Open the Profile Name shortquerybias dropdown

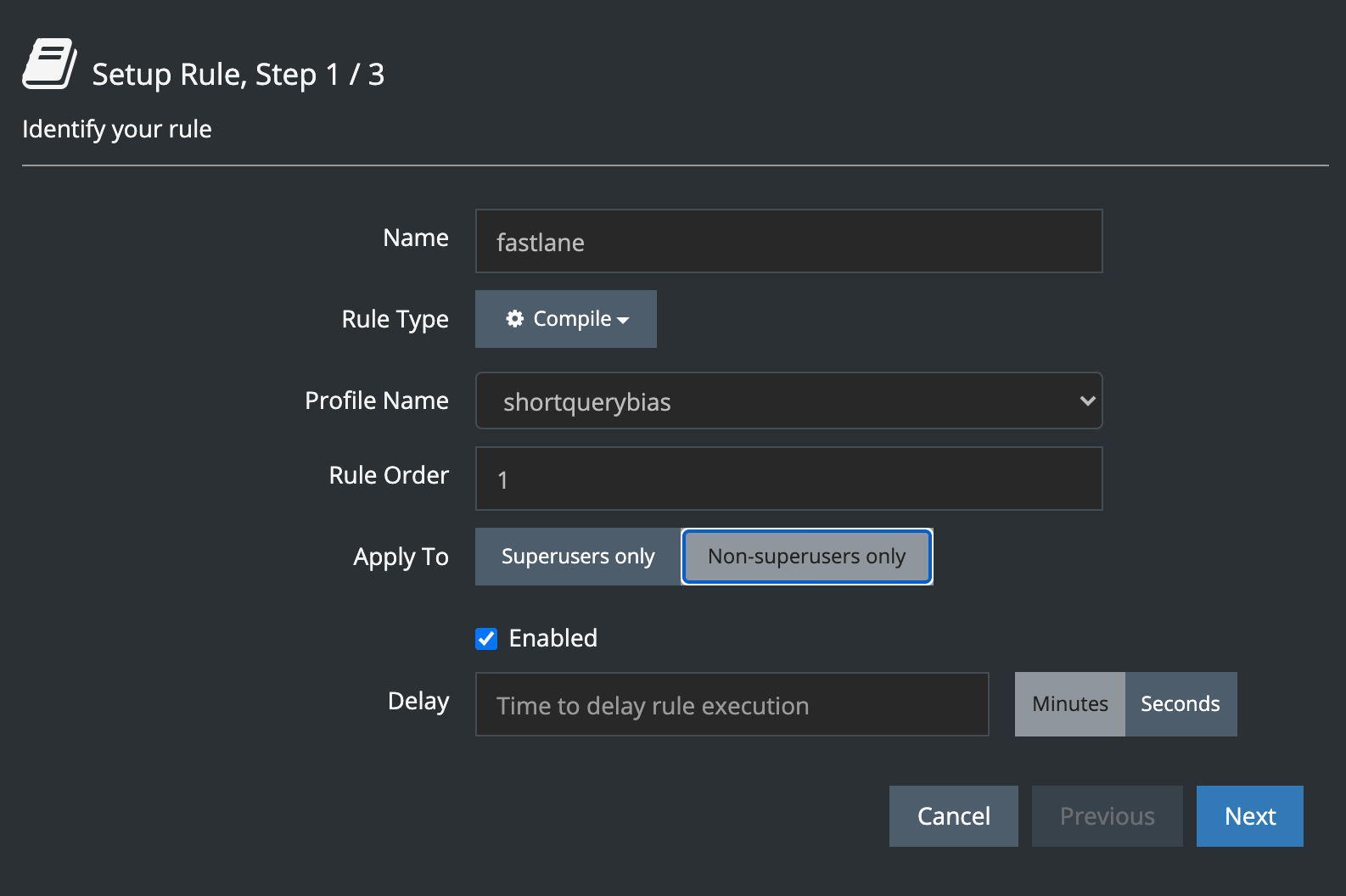pyautogui.click(x=788, y=401)
